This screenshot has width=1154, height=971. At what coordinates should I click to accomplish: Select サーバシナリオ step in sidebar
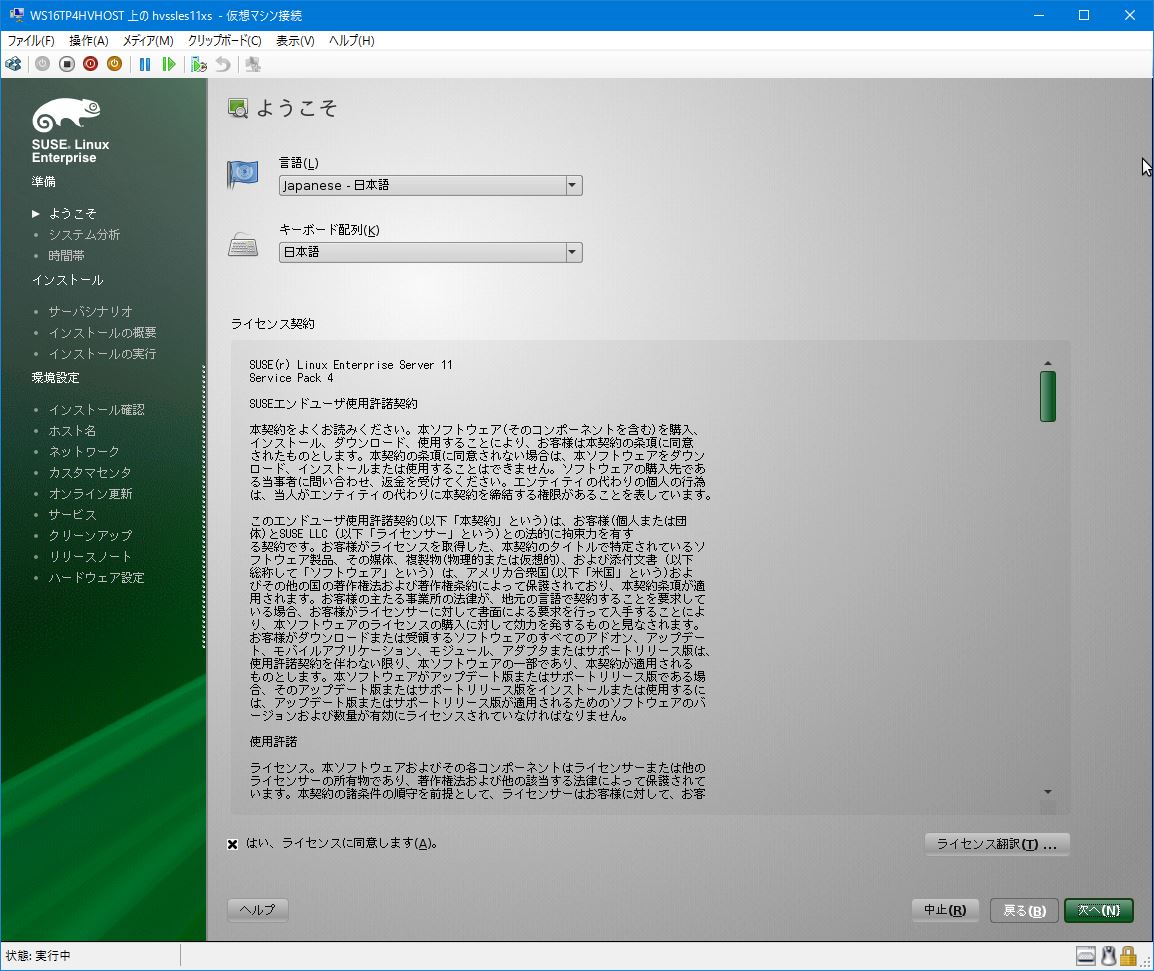[91, 311]
